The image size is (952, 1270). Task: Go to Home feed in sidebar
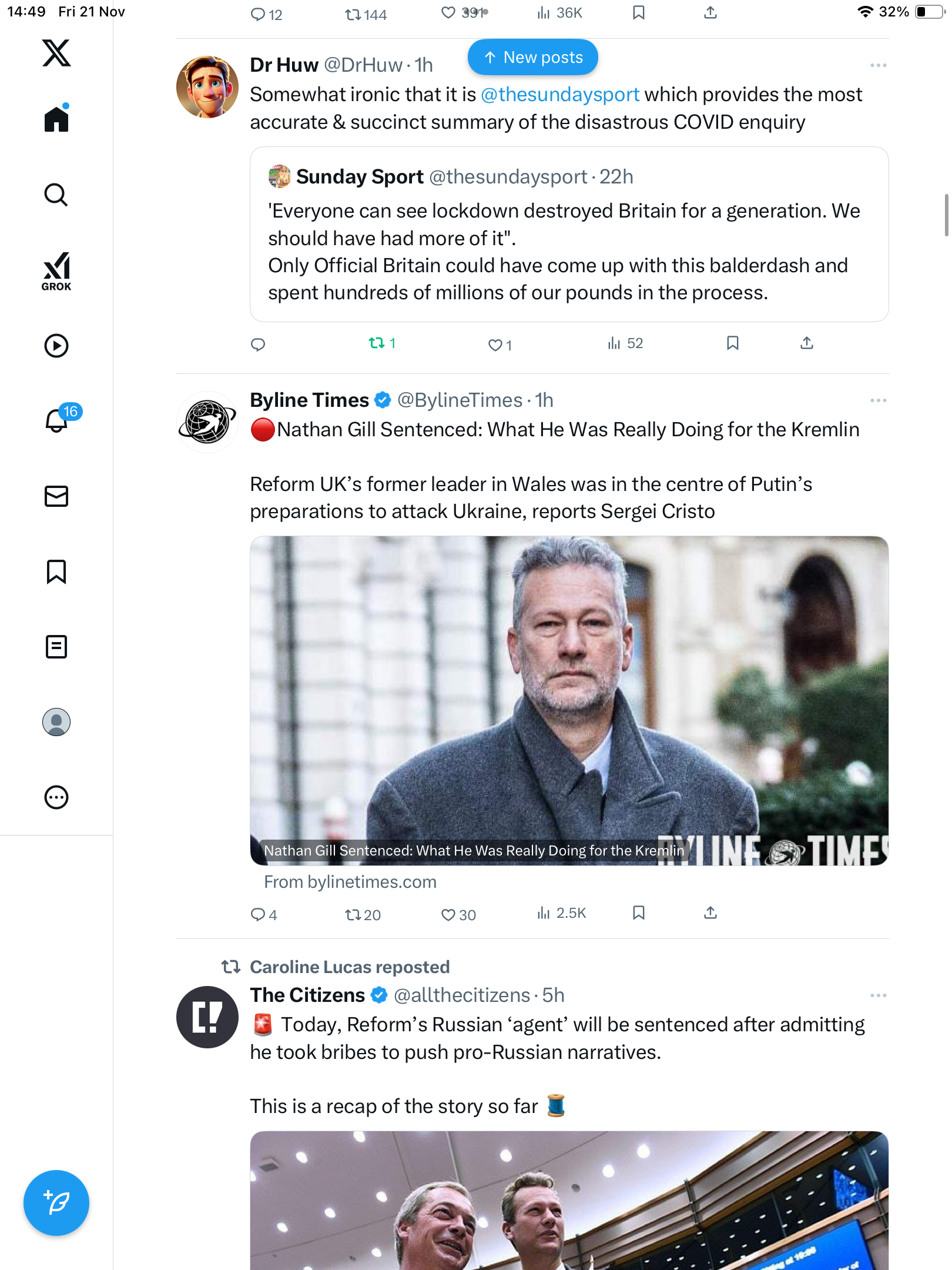pos(56,119)
